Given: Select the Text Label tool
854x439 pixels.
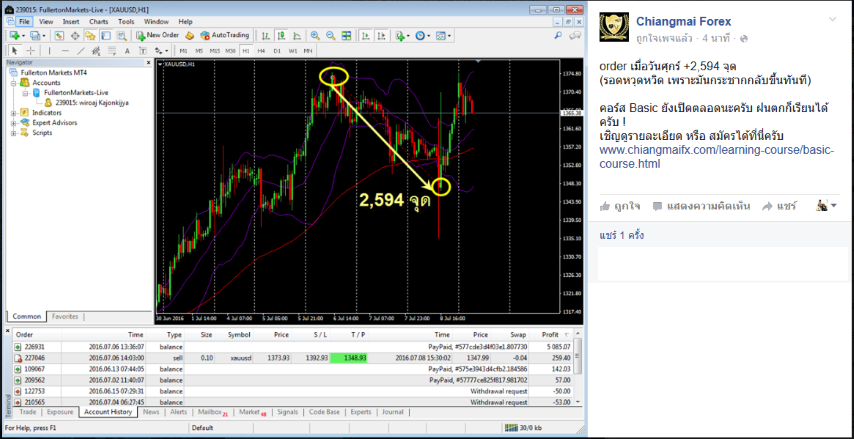Looking at the screenshot, I should (x=143, y=51).
